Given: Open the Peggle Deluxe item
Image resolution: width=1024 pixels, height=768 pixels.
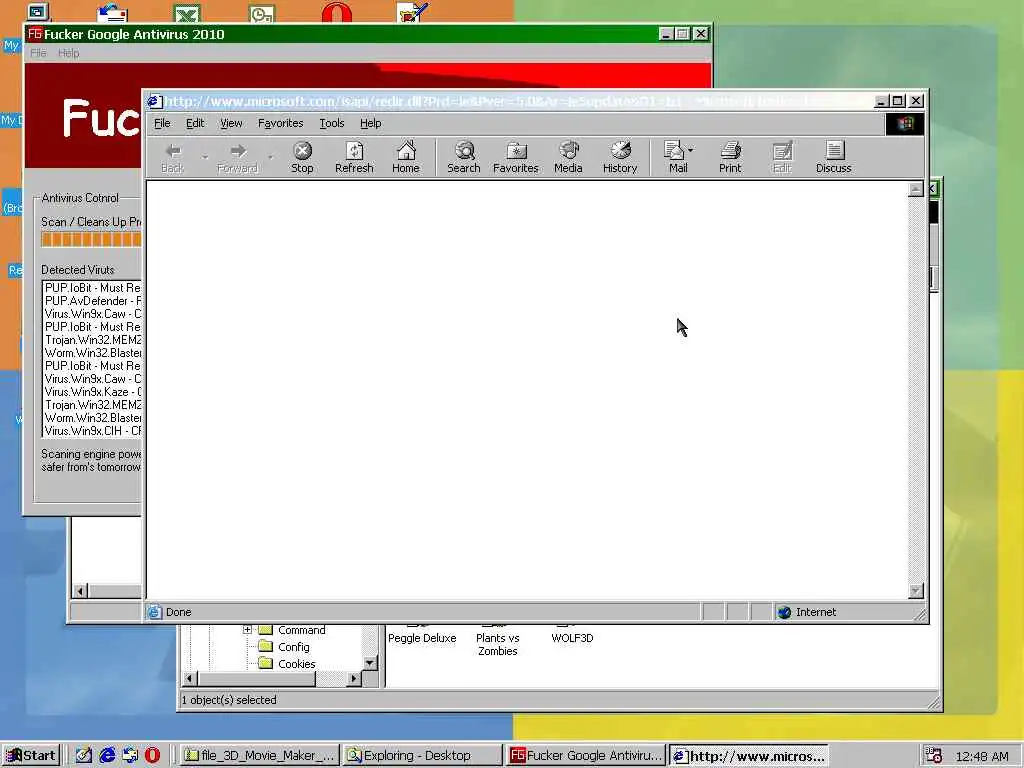Looking at the screenshot, I should (x=422, y=637).
